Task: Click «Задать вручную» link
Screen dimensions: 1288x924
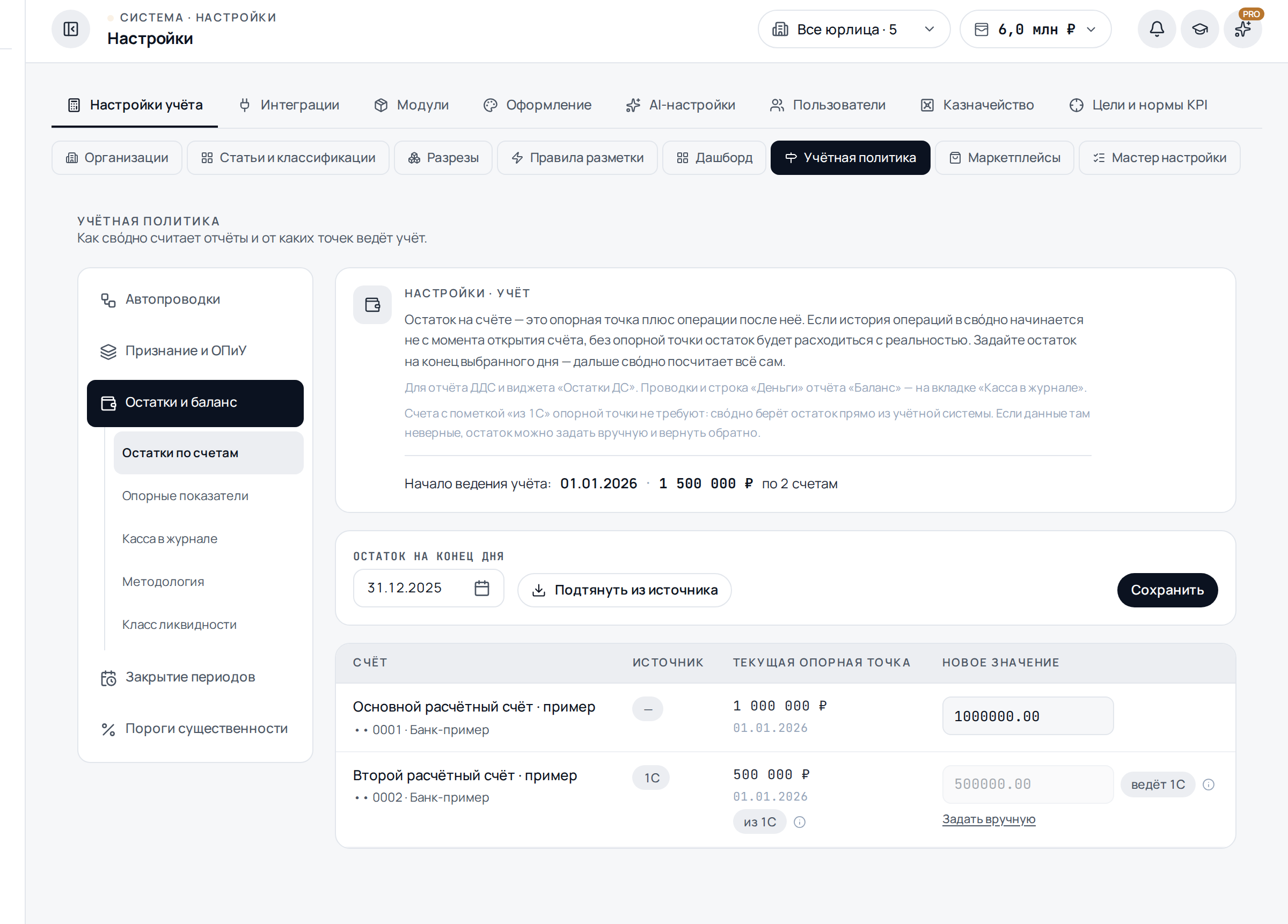Action: point(989,819)
